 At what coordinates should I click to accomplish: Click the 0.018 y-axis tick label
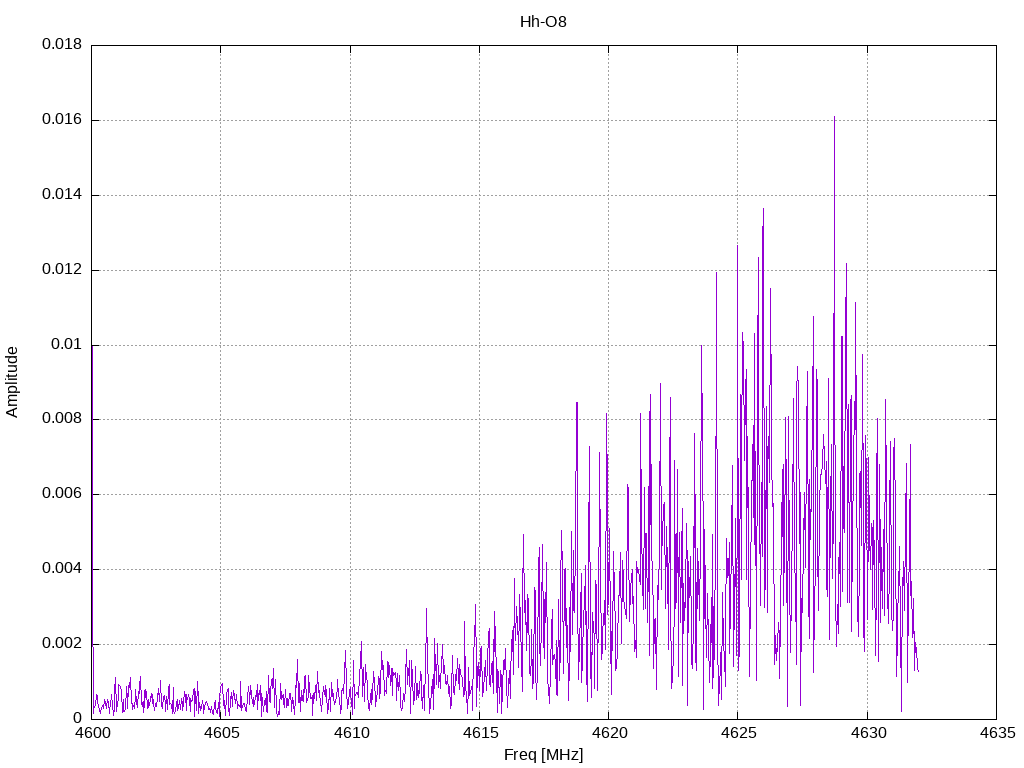[x=62, y=45]
